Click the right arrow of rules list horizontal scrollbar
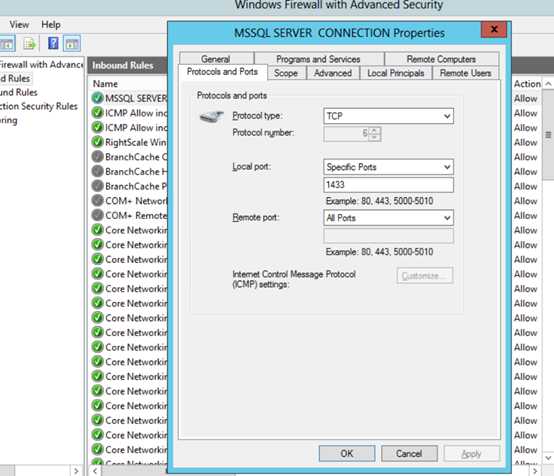The height and width of the screenshot is (476, 554). coord(535,471)
